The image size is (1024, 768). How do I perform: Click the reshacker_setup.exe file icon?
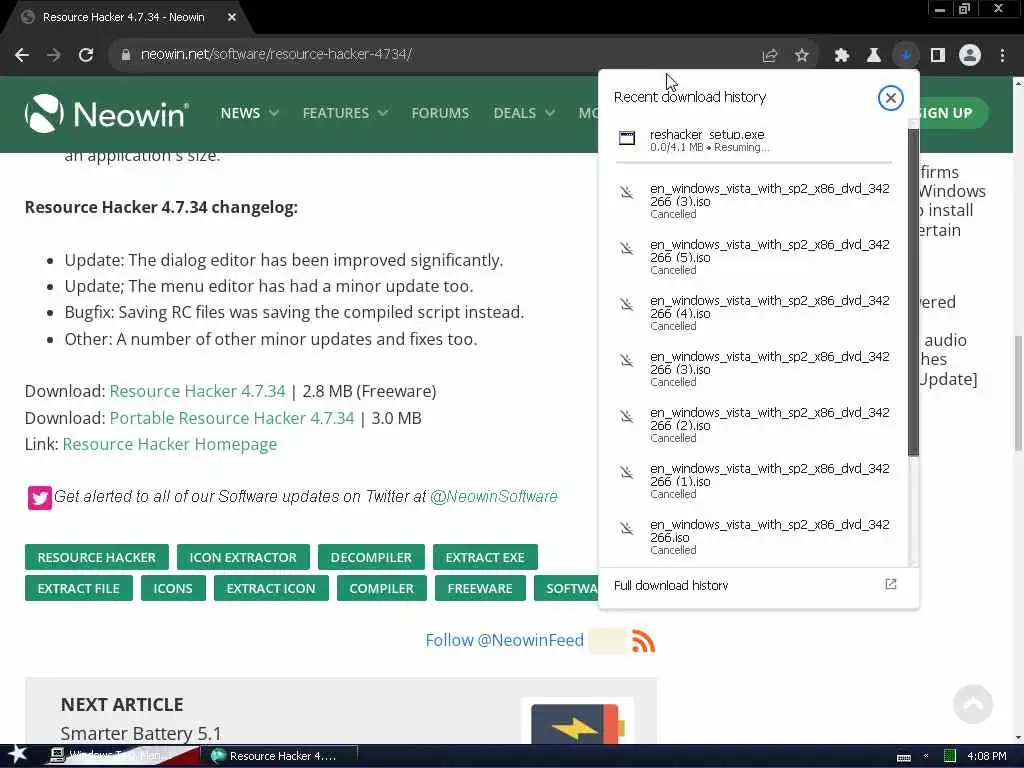[x=627, y=138]
